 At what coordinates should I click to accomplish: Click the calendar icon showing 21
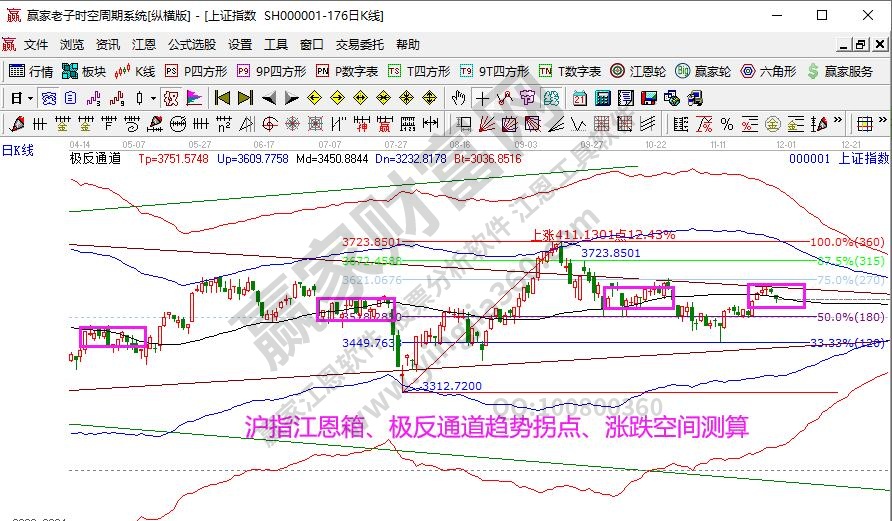(x=580, y=98)
